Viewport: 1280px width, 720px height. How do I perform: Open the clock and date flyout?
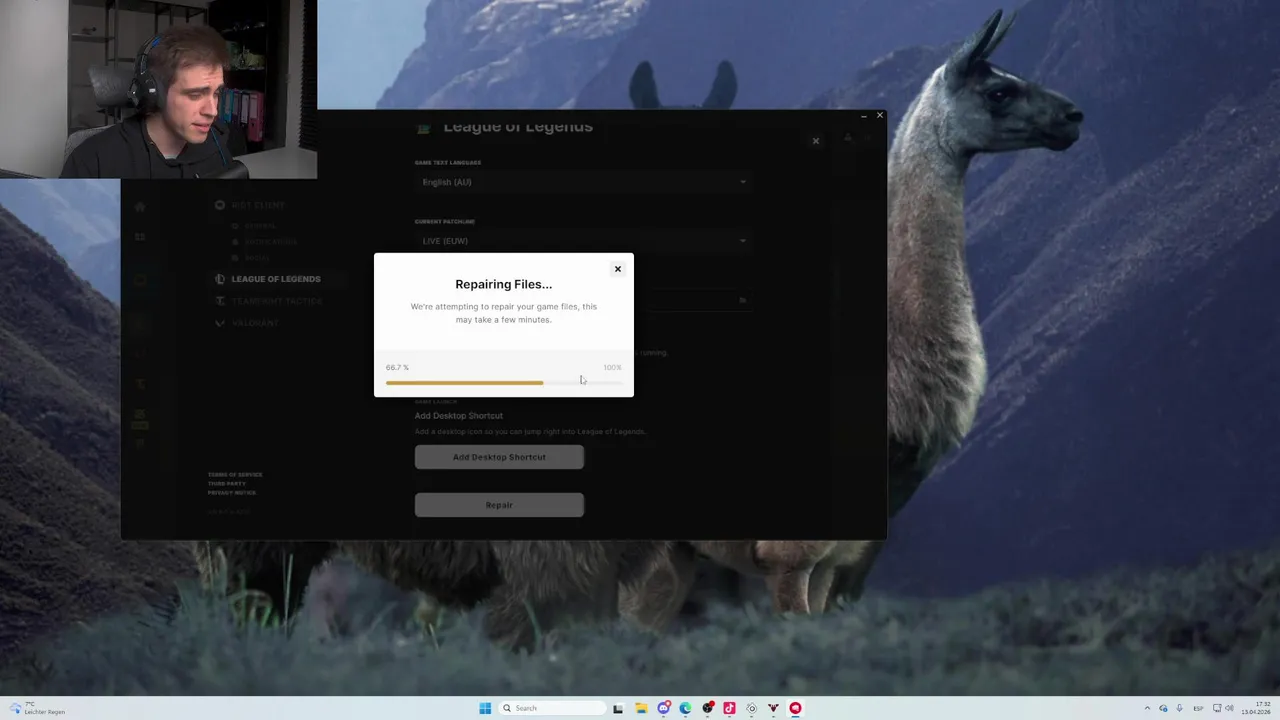click(x=1258, y=708)
